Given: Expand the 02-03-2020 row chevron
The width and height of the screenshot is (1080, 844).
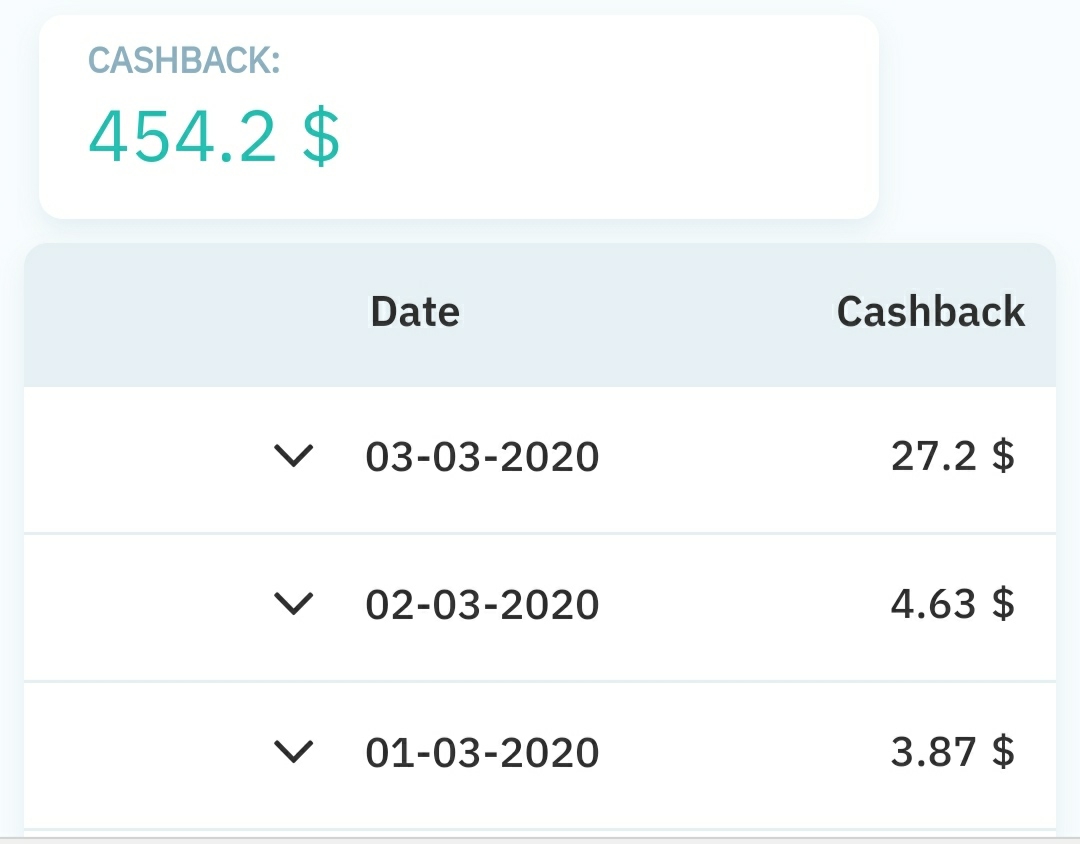Looking at the screenshot, I should [x=293, y=604].
